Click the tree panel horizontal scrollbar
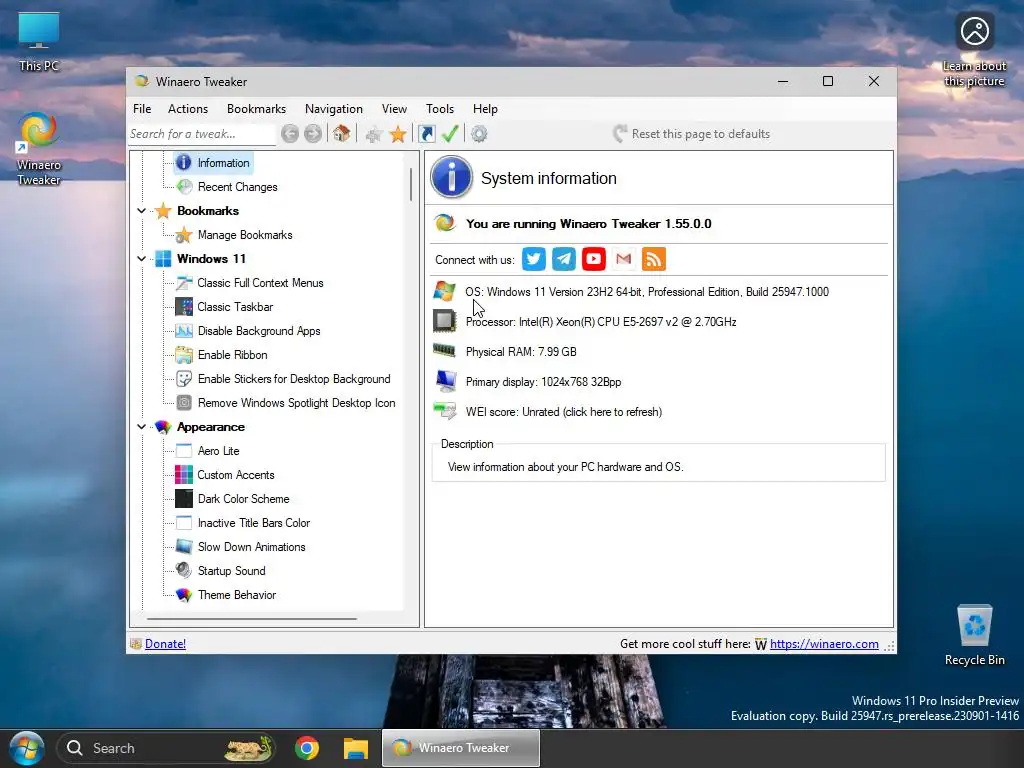 click(x=251, y=618)
